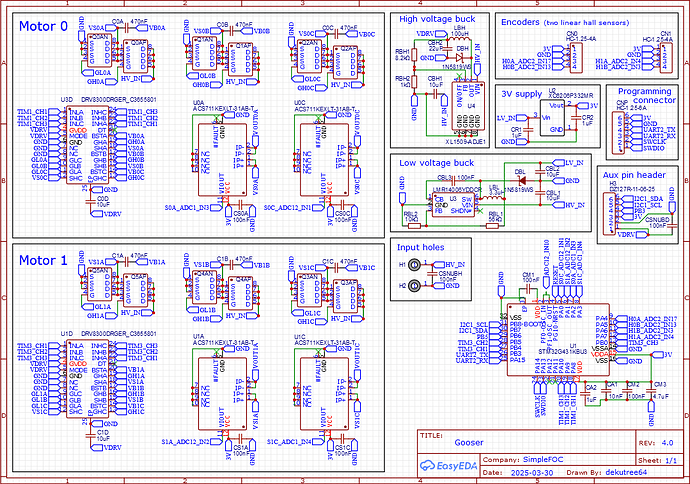Viewport: 690px width, 484px height.
Task: Click the High voltage buck heading
Action: 435,19
